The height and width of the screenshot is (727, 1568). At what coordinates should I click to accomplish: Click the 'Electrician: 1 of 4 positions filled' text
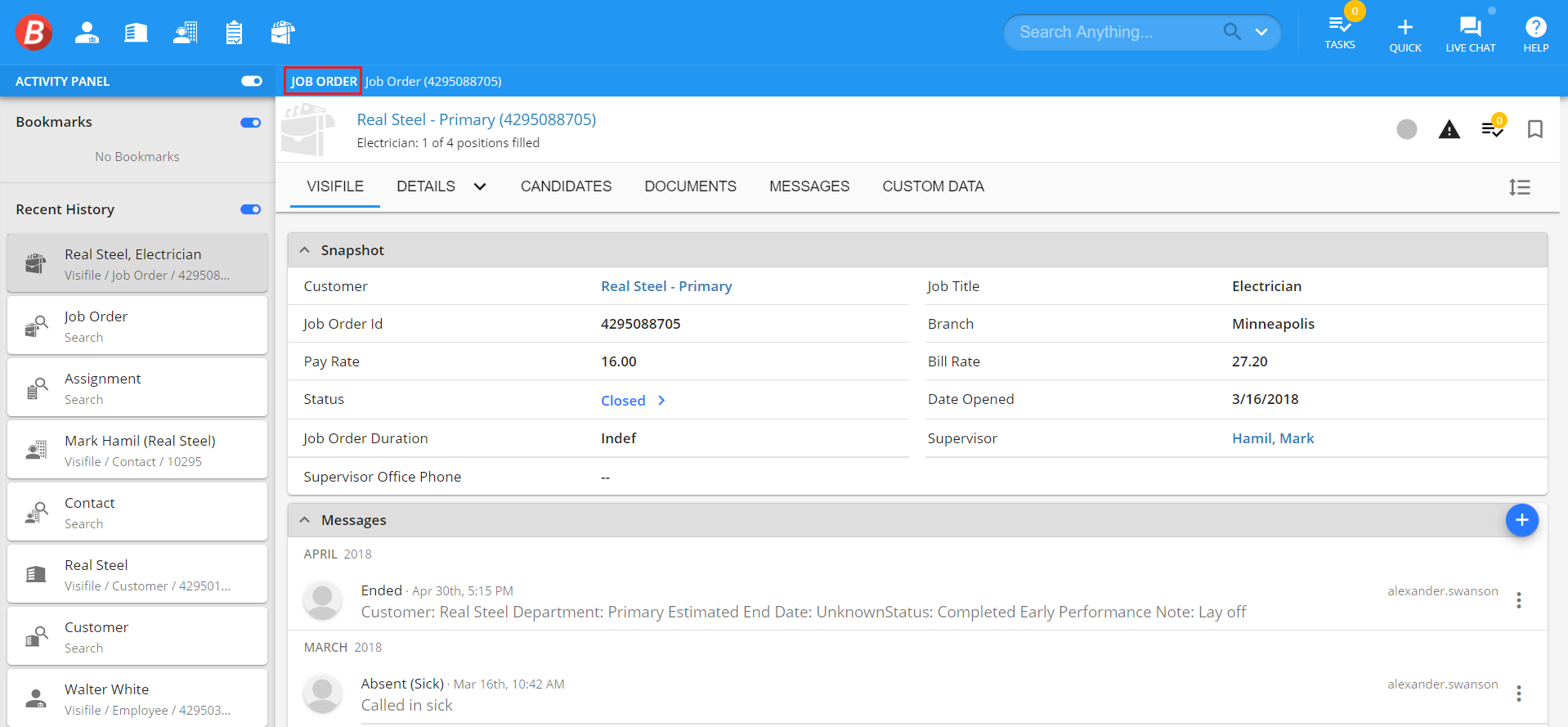click(448, 143)
